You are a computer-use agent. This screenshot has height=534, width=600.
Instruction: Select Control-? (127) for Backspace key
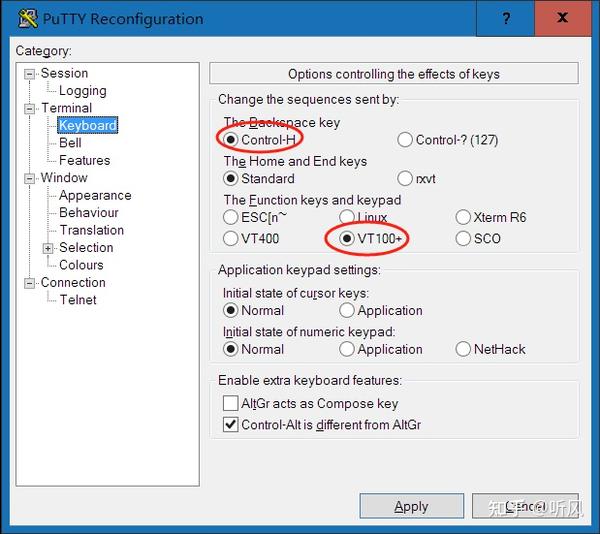coord(405,140)
